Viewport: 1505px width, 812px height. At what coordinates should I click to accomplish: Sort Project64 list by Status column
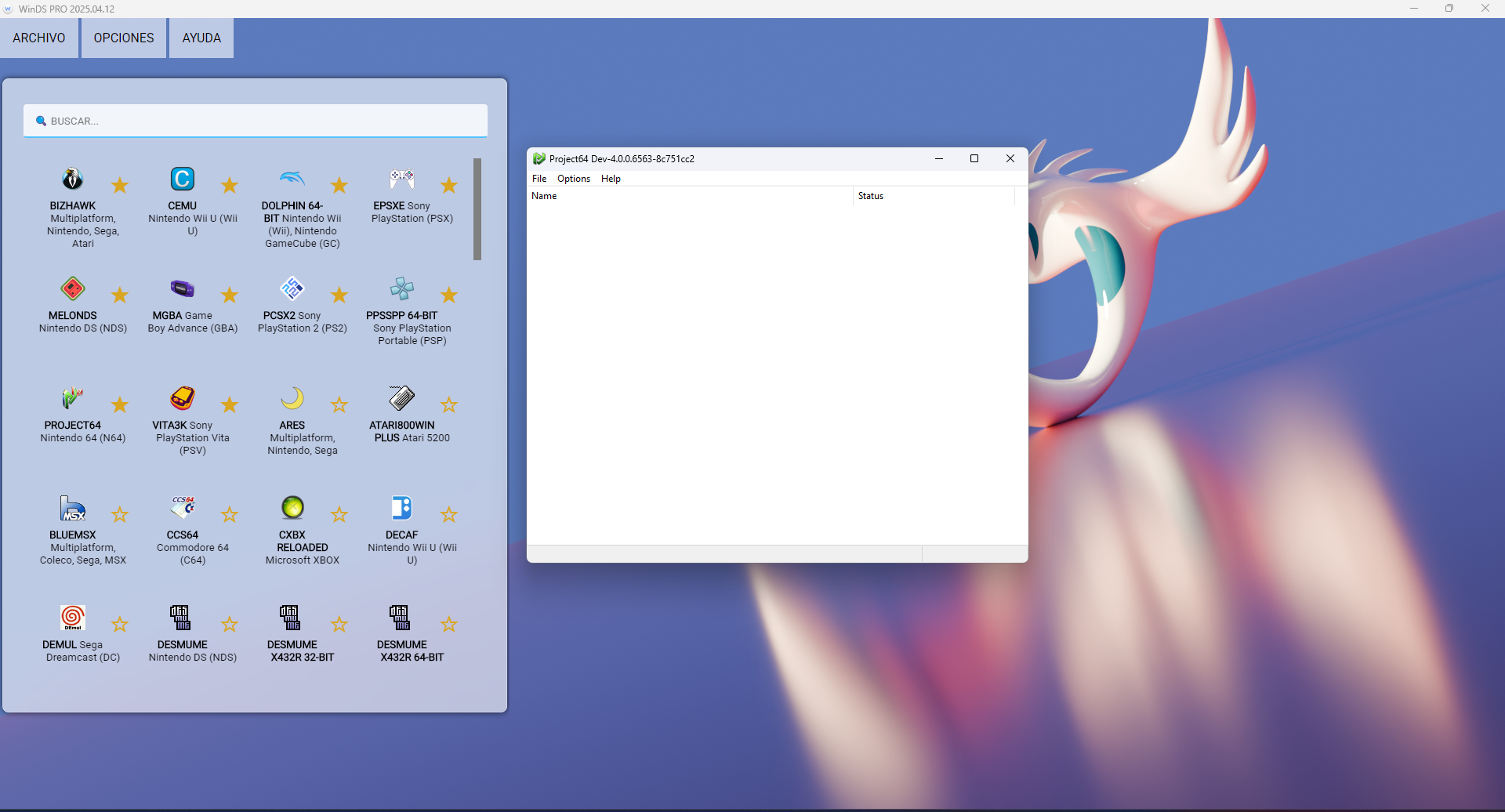point(934,196)
